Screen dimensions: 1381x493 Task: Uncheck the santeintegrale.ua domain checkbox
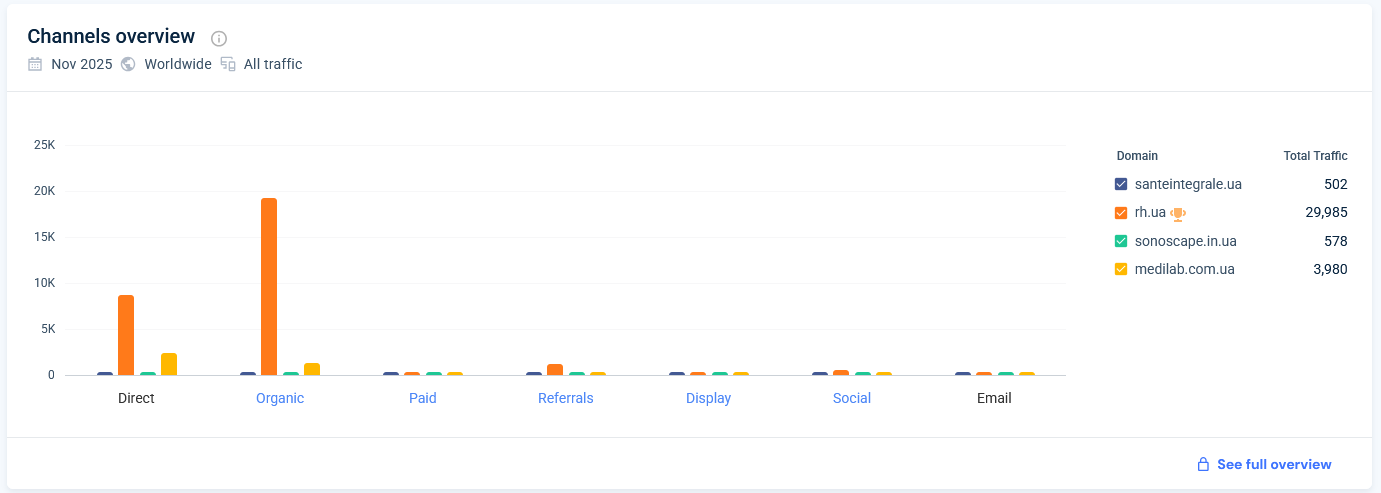pyautogui.click(x=1121, y=184)
